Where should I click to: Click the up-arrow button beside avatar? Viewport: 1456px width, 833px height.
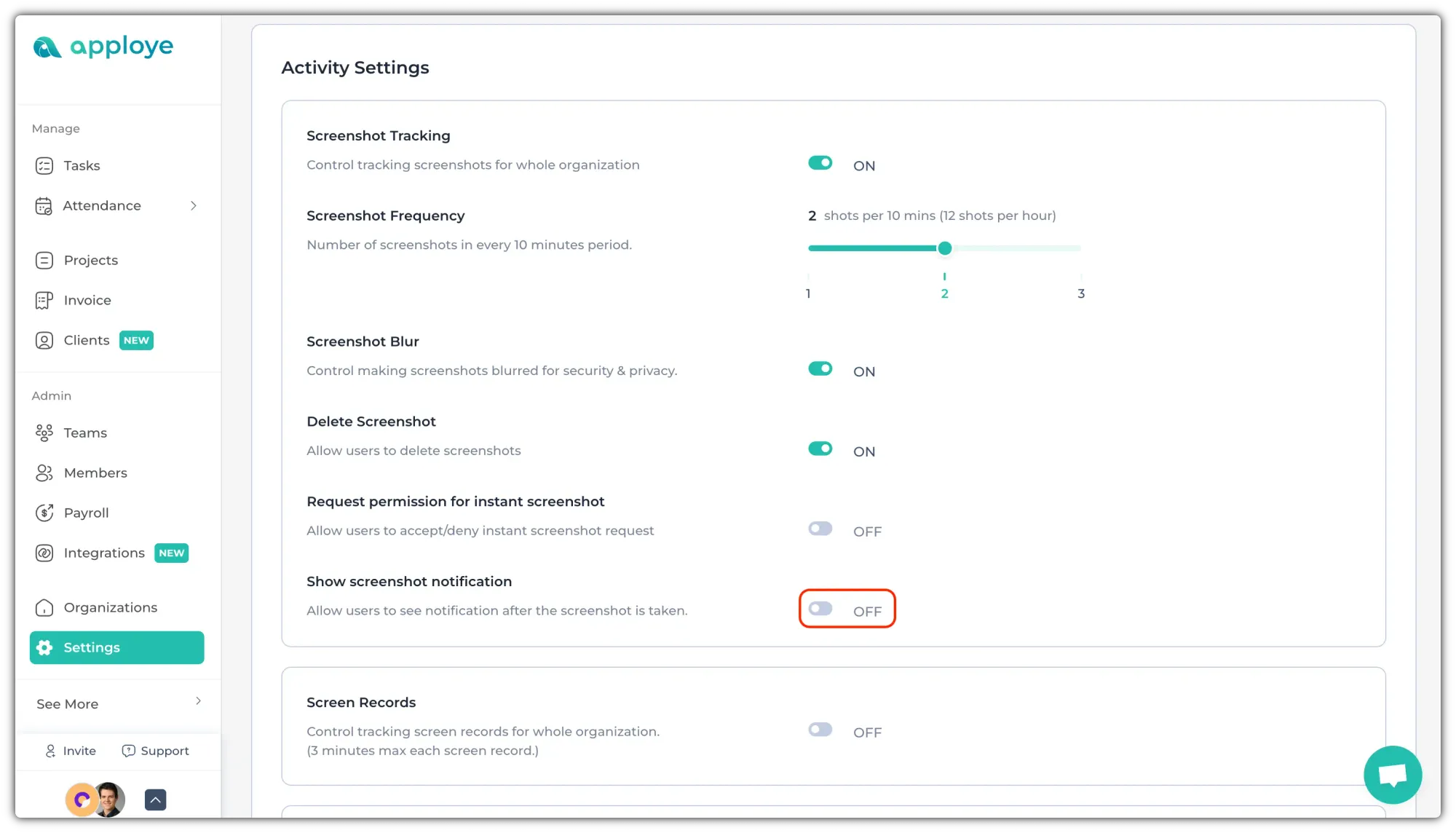point(155,800)
